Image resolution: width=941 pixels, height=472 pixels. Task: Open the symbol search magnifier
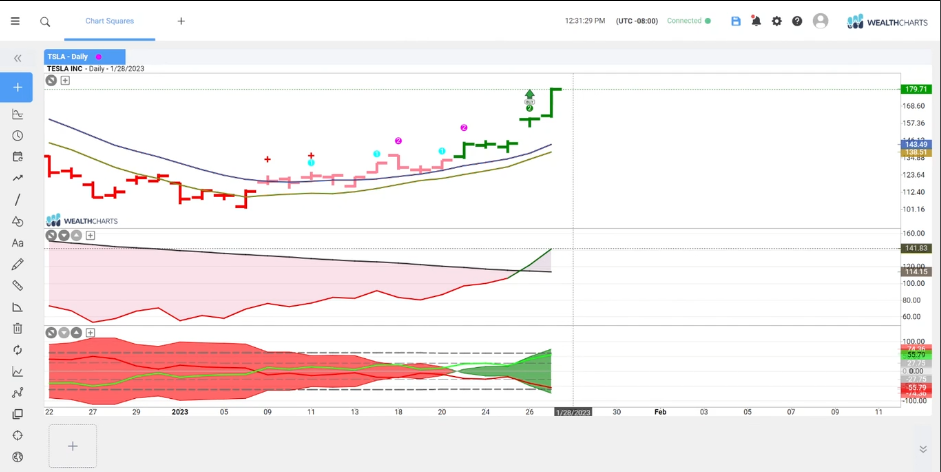(x=45, y=22)
